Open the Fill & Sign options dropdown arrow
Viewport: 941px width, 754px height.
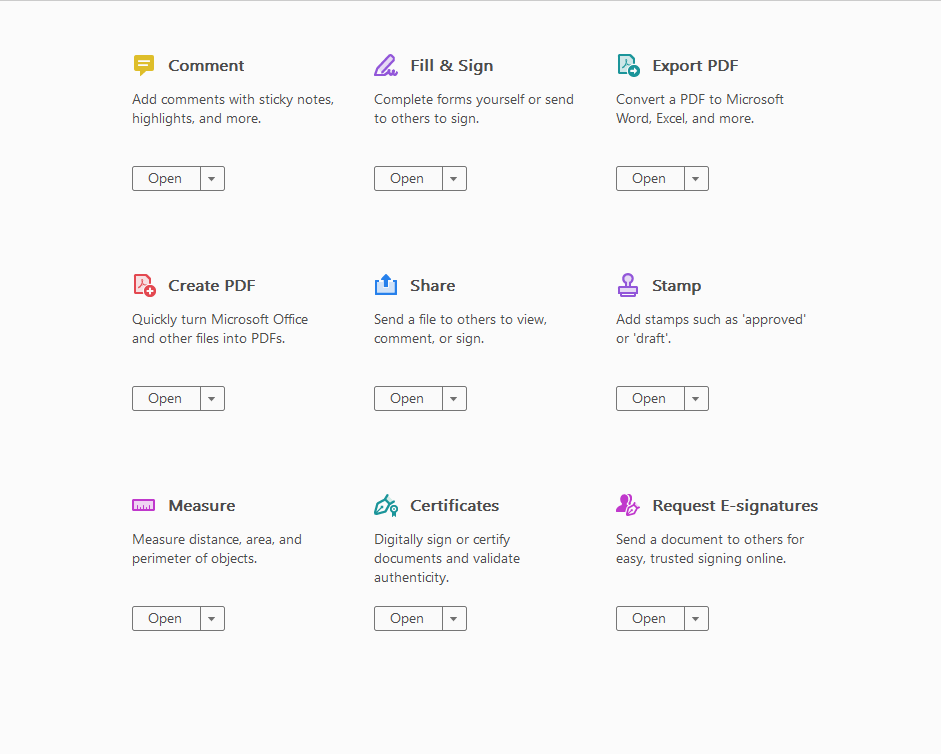click(x=453, y=178)
